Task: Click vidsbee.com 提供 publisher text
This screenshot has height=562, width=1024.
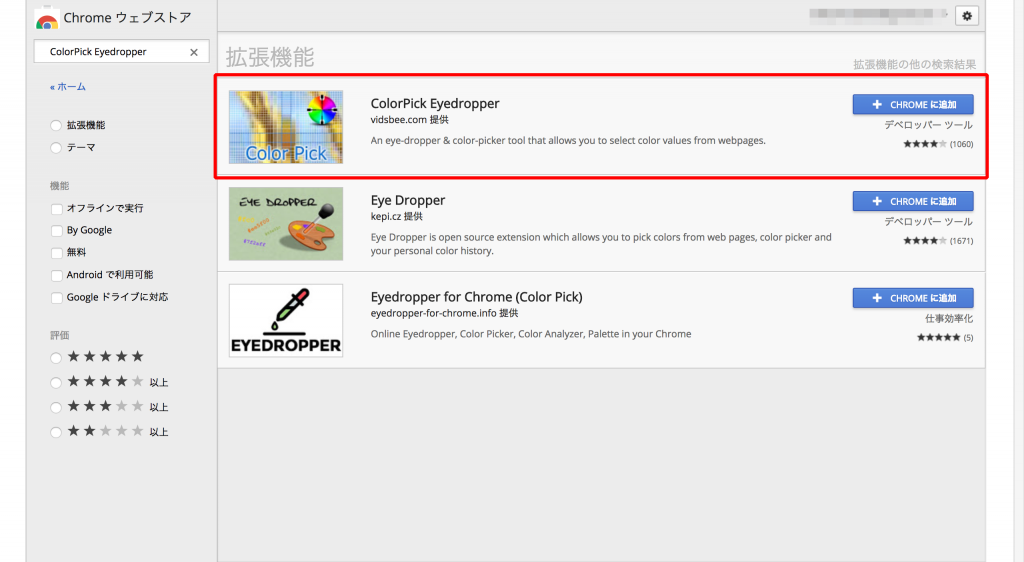Action: tap(409, 119)
